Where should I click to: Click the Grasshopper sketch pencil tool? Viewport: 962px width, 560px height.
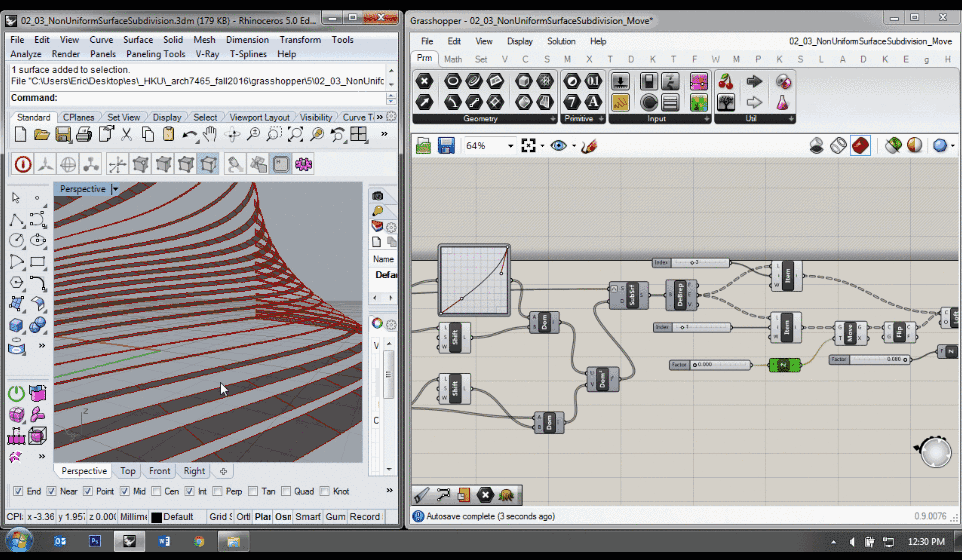[x=588, y=146]
